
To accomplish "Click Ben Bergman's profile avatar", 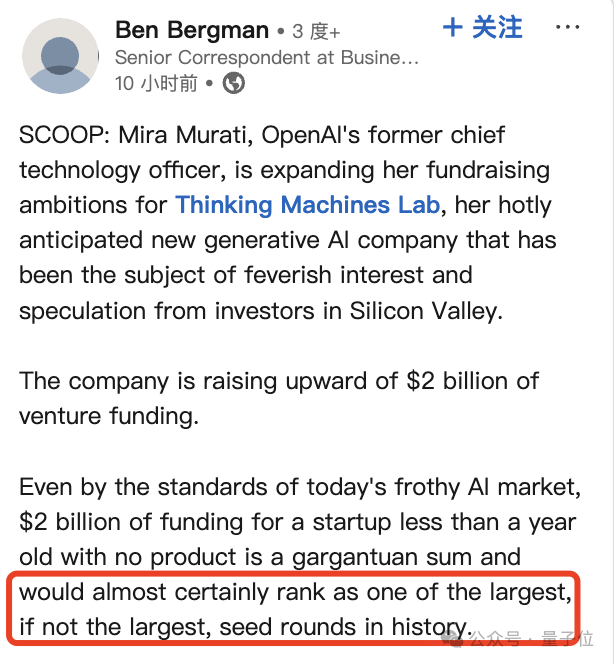I will 59,56.
